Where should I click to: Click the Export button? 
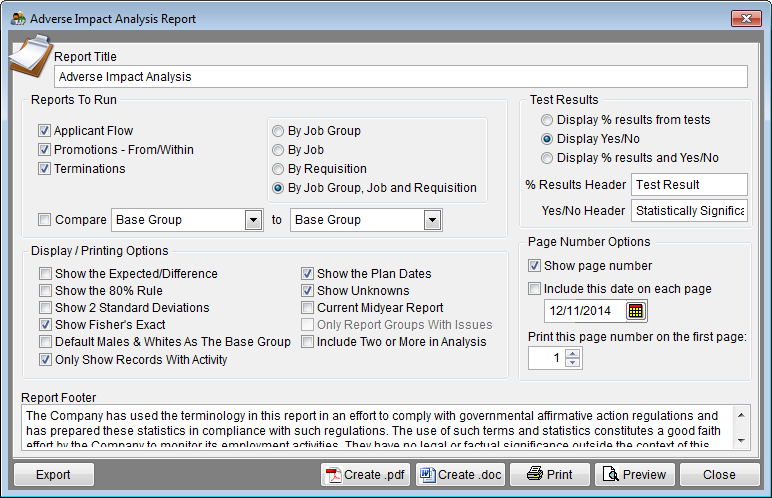(54, 475)
